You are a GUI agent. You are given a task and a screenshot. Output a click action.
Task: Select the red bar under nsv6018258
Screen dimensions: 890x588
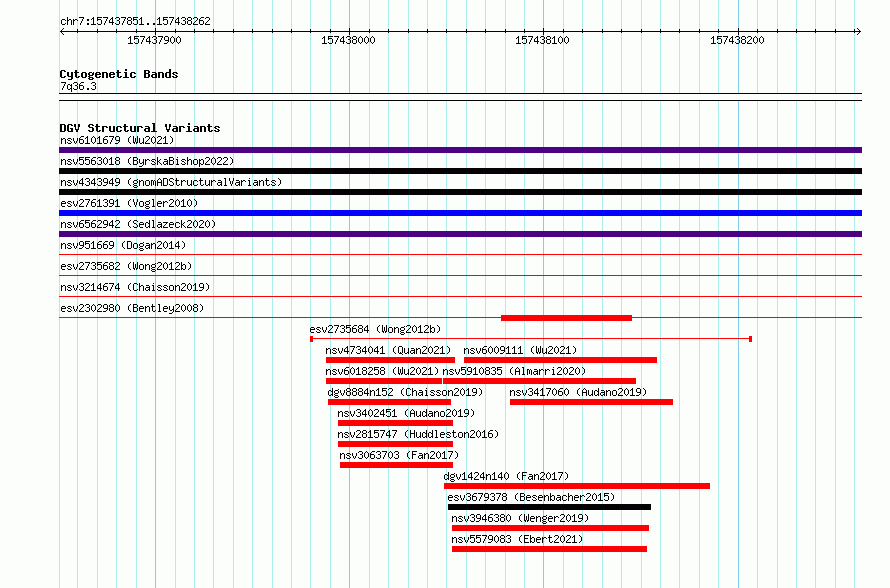[x=384, y=381]
